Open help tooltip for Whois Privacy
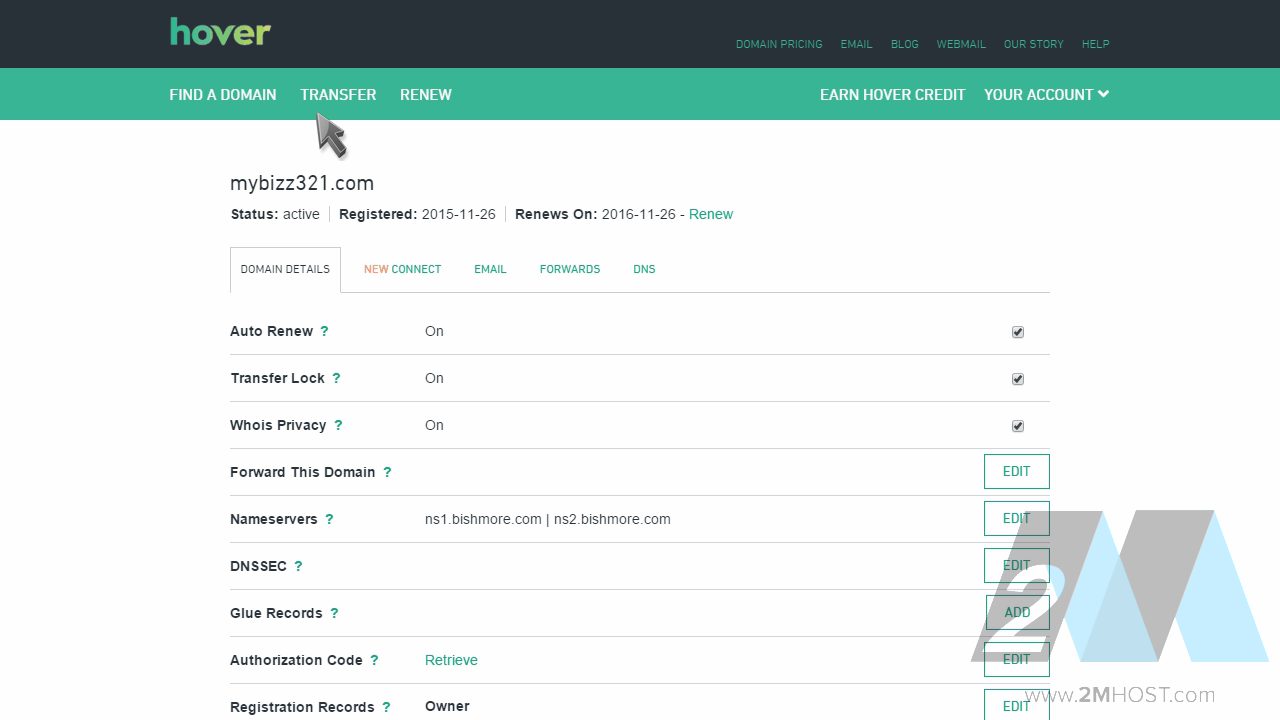Screen dimensions: 1280x720 coord(338,425)
